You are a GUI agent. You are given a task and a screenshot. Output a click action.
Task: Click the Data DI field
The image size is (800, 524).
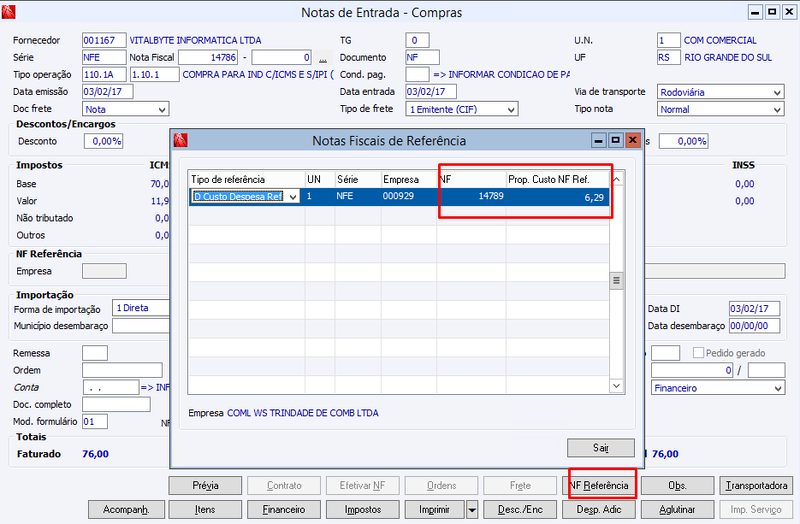(755, 309)
